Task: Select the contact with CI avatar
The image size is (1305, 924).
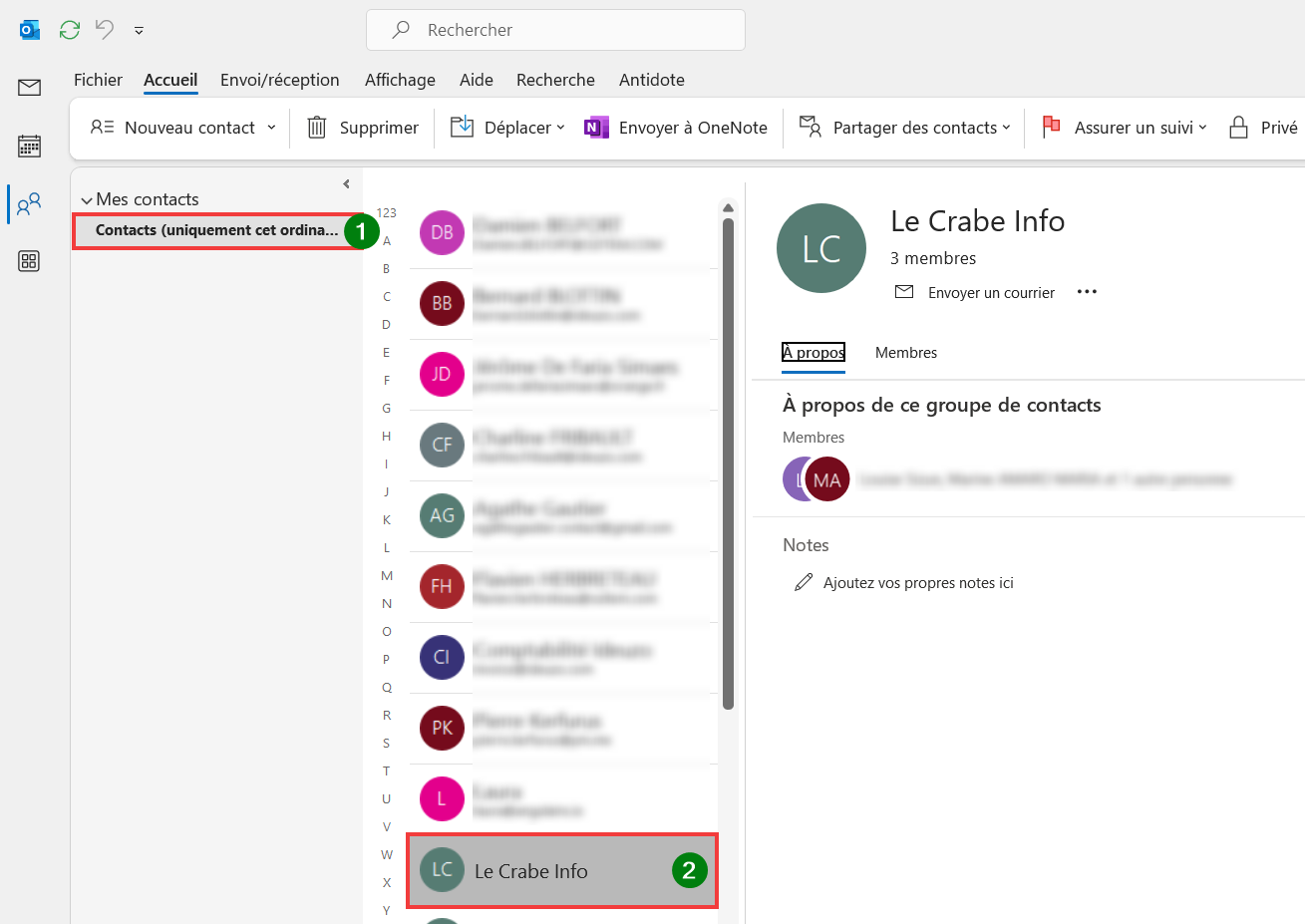Action: click(563, 658)
